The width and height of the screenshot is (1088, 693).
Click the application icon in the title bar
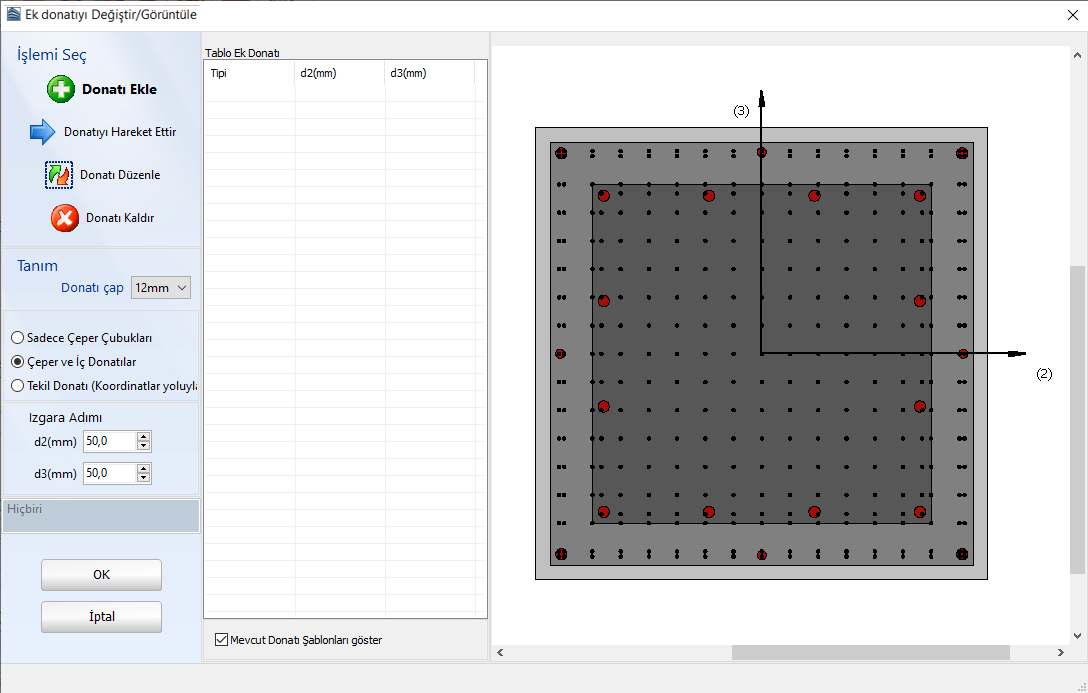tap(12, 14)
